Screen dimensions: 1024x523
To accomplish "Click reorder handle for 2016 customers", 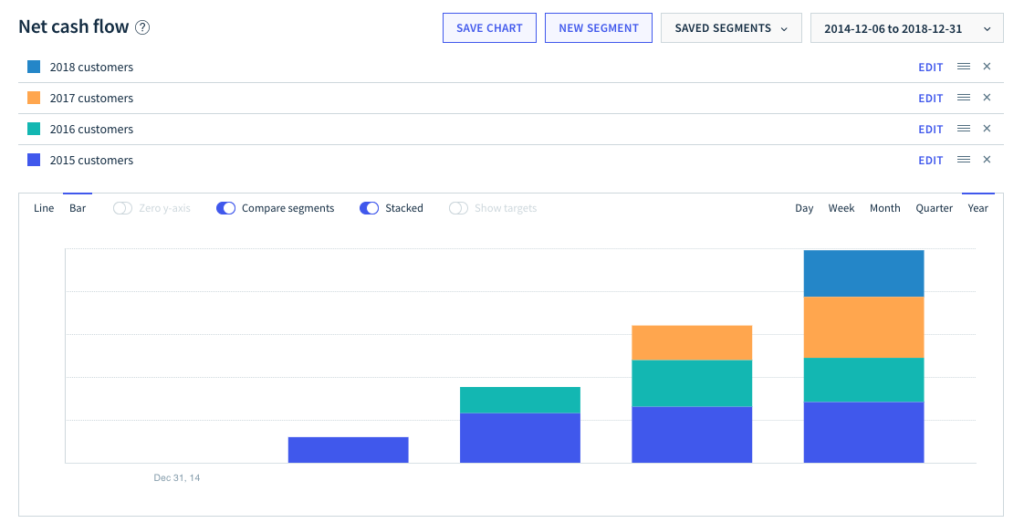I will [x=963, y=129].
